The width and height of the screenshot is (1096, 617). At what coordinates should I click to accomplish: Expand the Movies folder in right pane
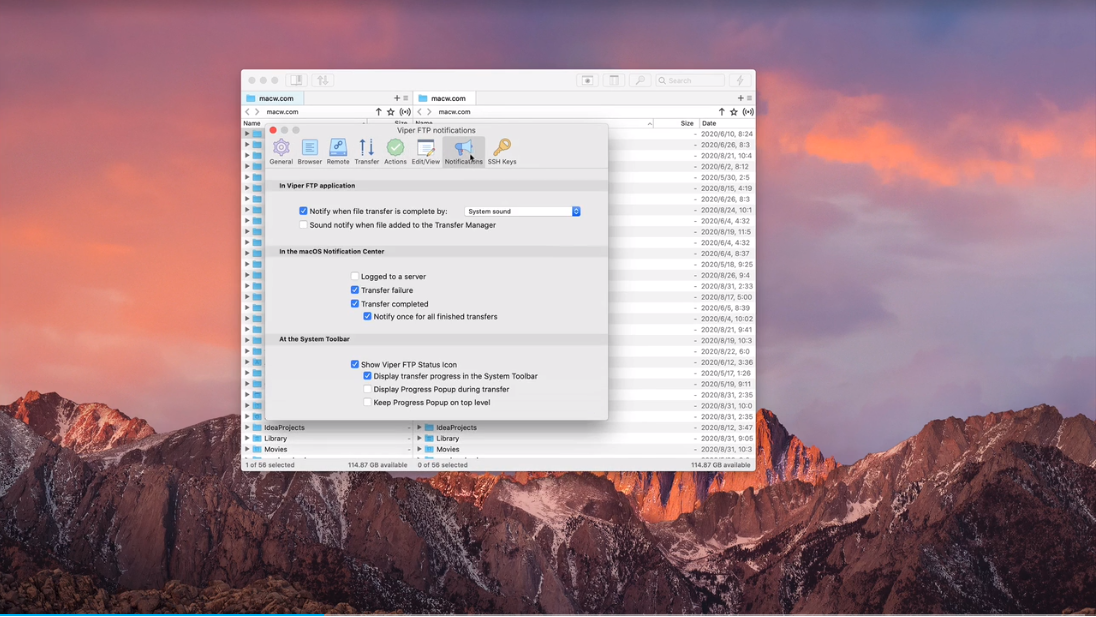click(419, 449)
